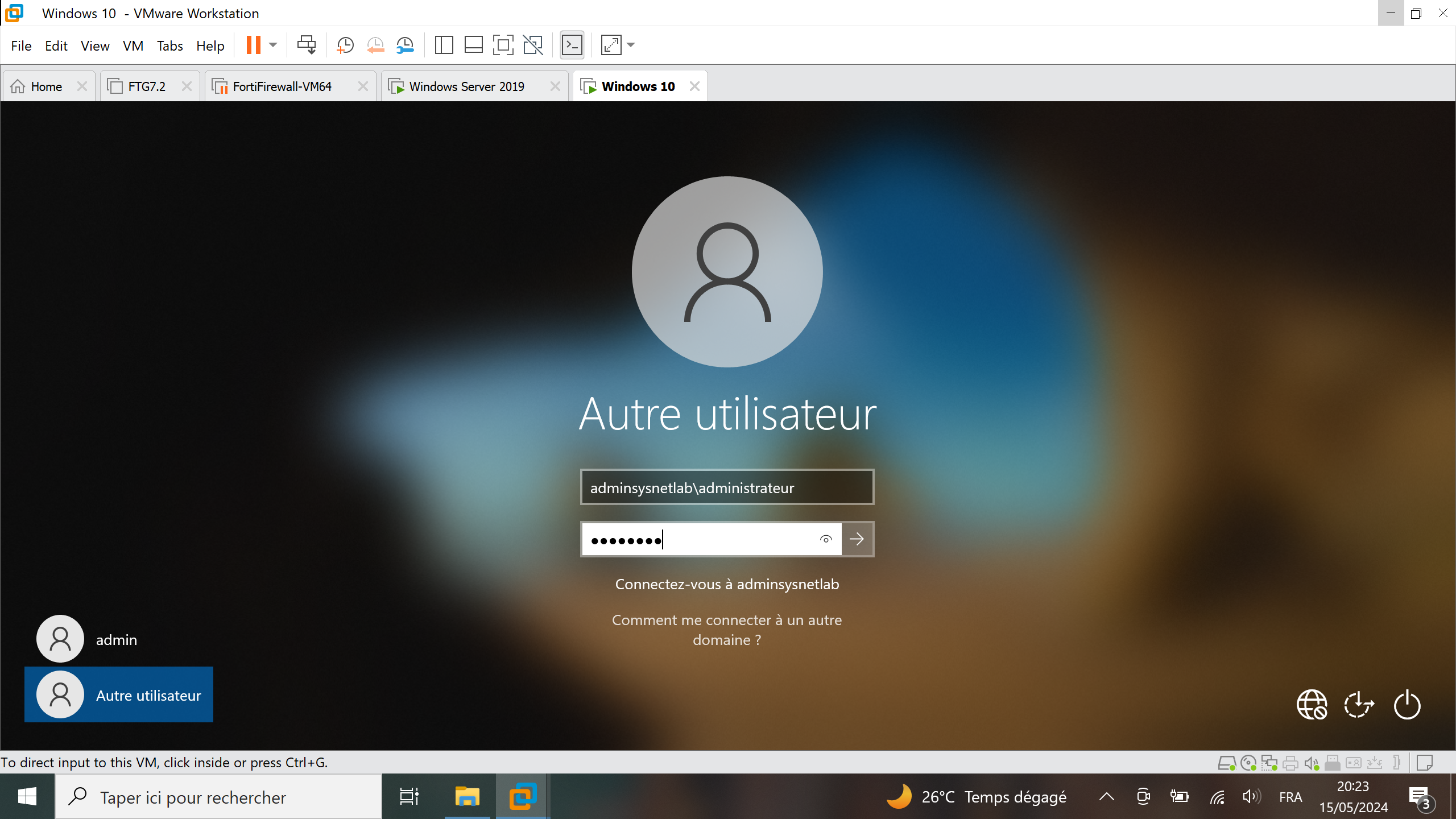The image size is (1456, 819).
Task: Open File Explorer from the taskbar
Action: [467, 797]
